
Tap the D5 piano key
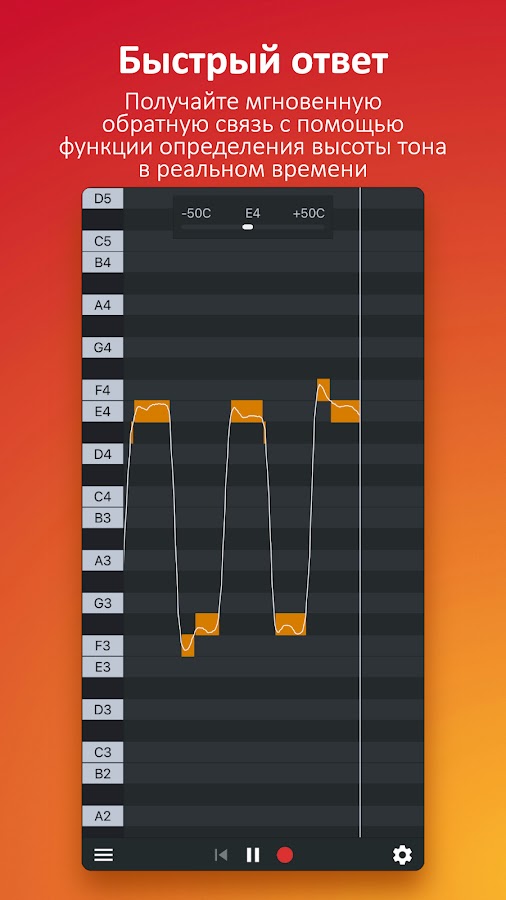pos(103,199)
